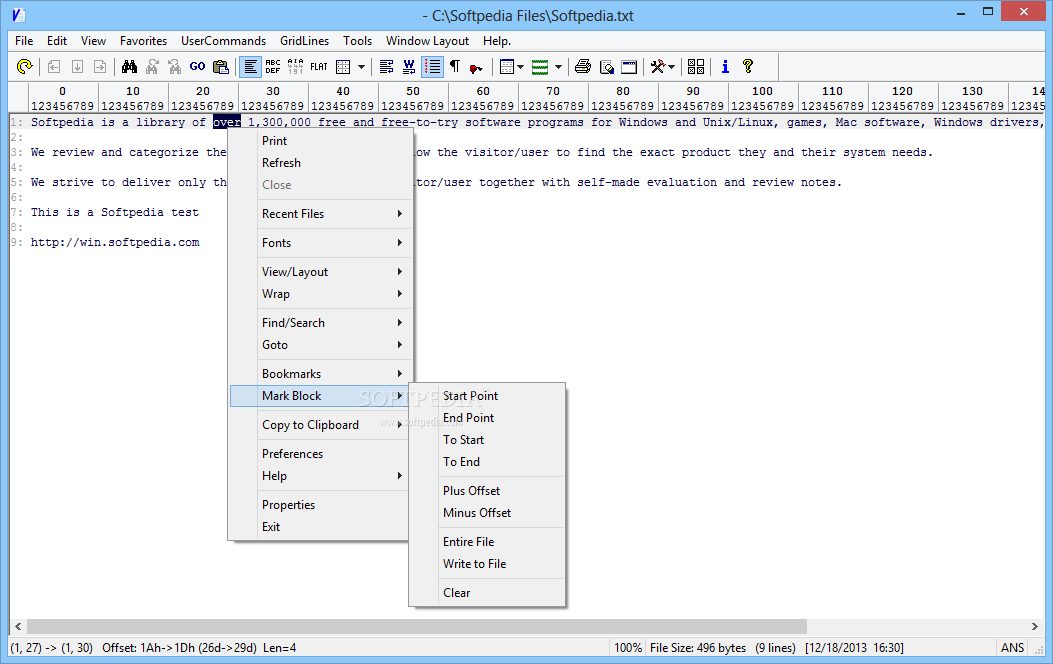
Task: Select Clear in Mark Block submenu
Action: [488, 594]
